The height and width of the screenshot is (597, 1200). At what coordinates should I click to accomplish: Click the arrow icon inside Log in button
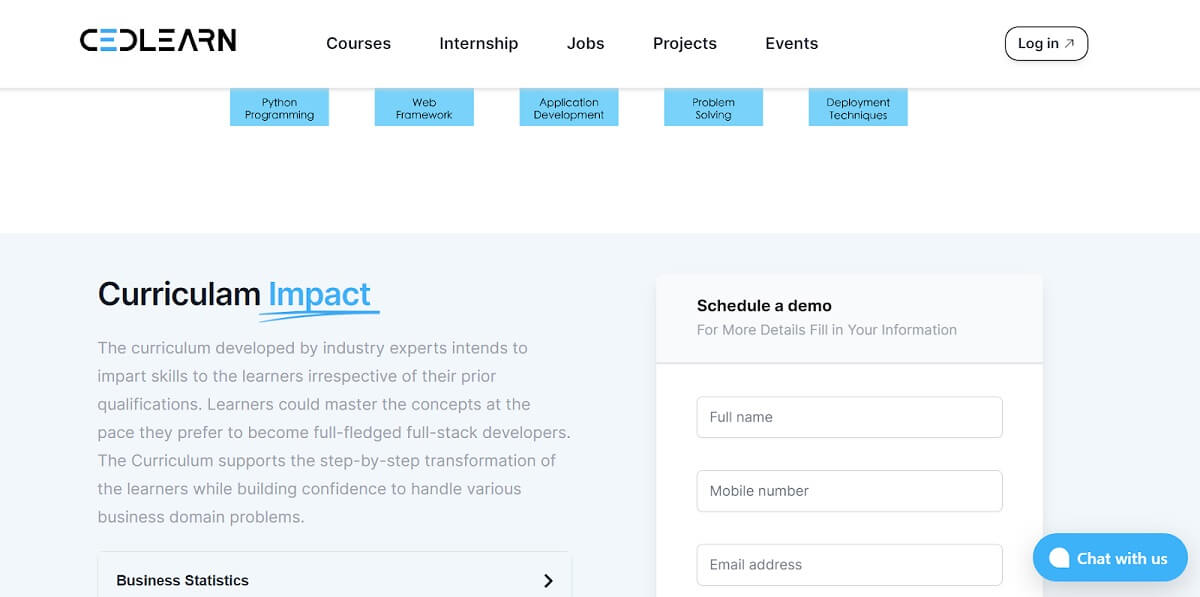click(1069, 43)
